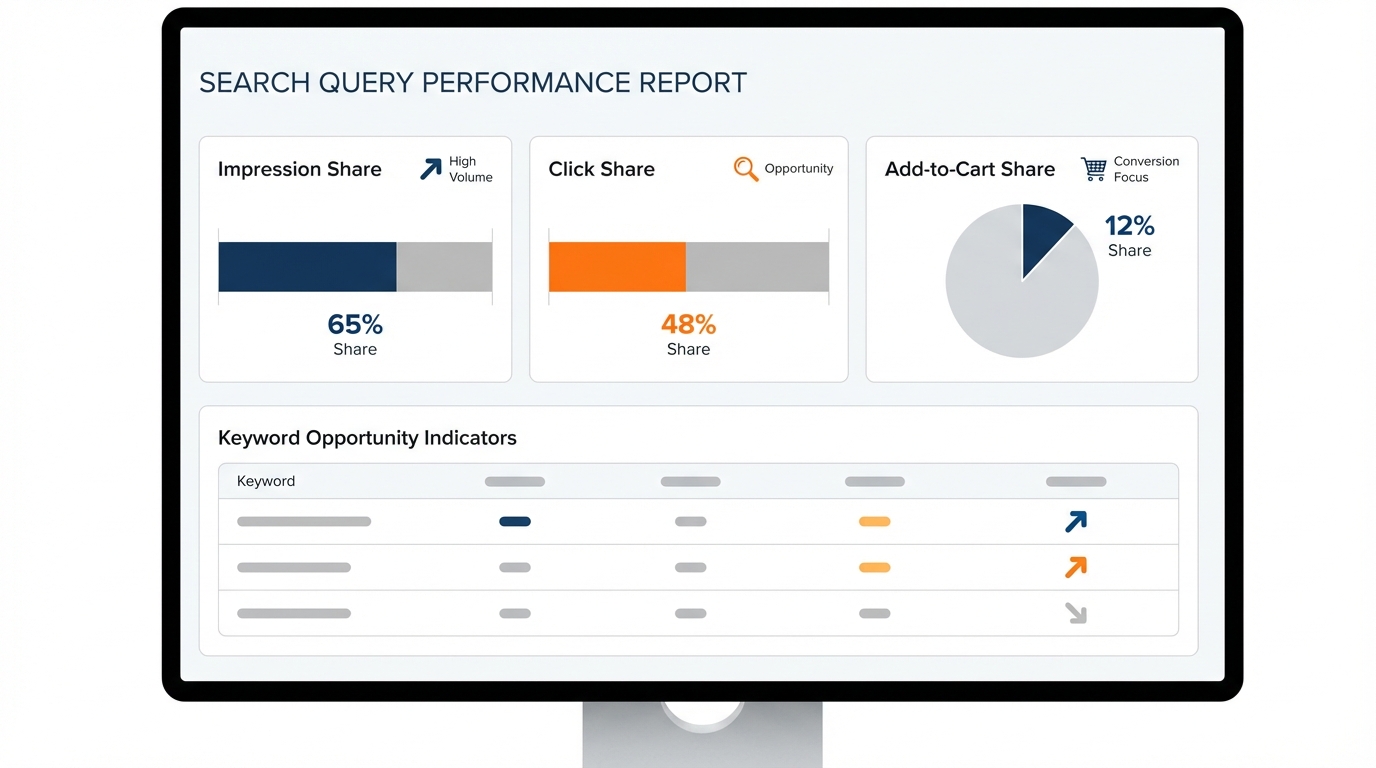Toggle the first keyword row's orange status pill

click(x=875, y=521)
